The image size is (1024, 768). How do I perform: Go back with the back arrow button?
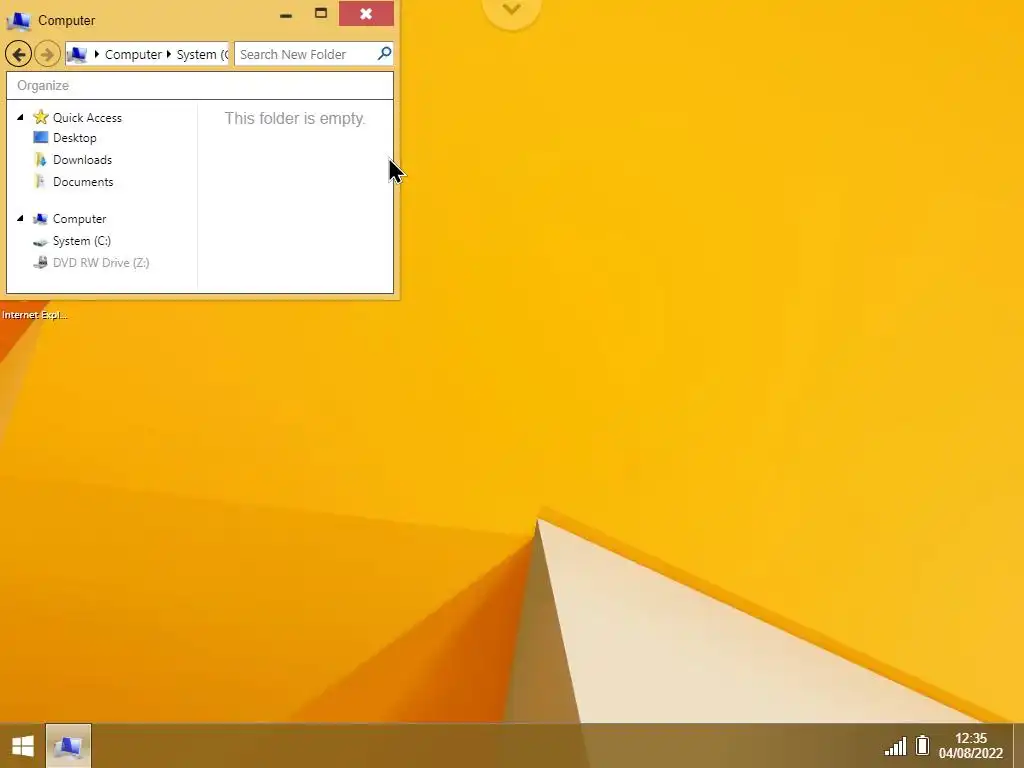pos(18,54)
